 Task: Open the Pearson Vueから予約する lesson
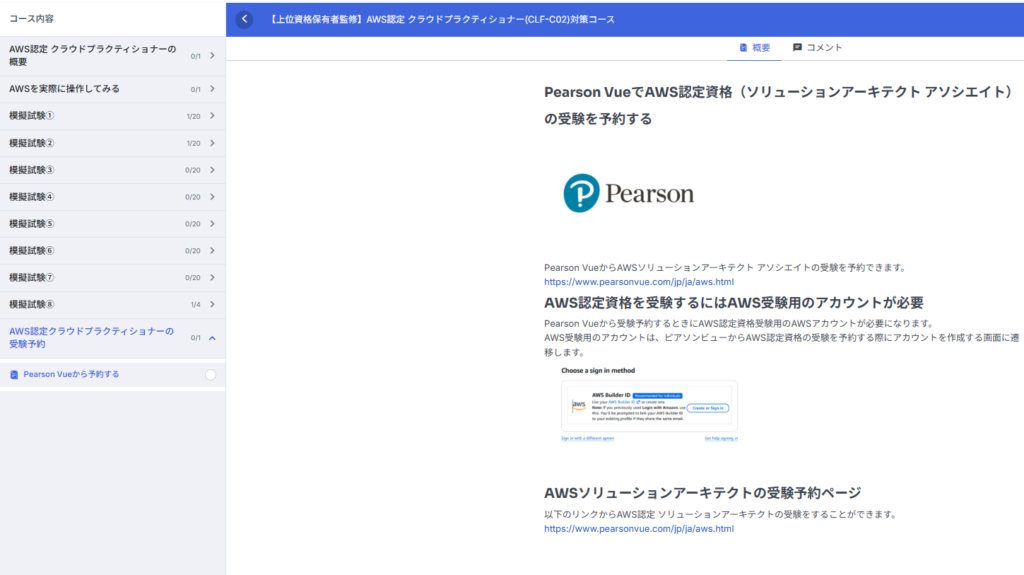(71, 375)
